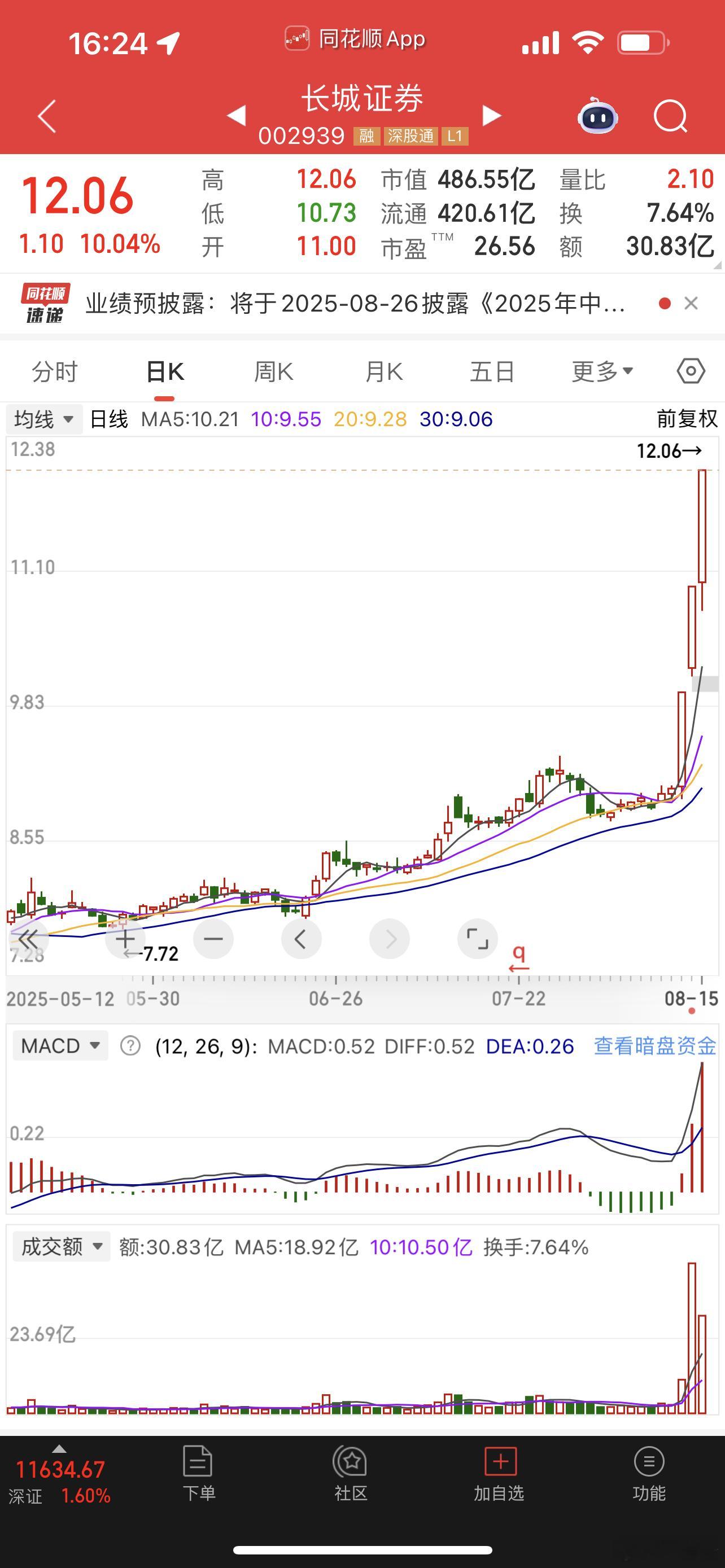
Task: Open 更多 period dropdown
Action: point(602,371)
